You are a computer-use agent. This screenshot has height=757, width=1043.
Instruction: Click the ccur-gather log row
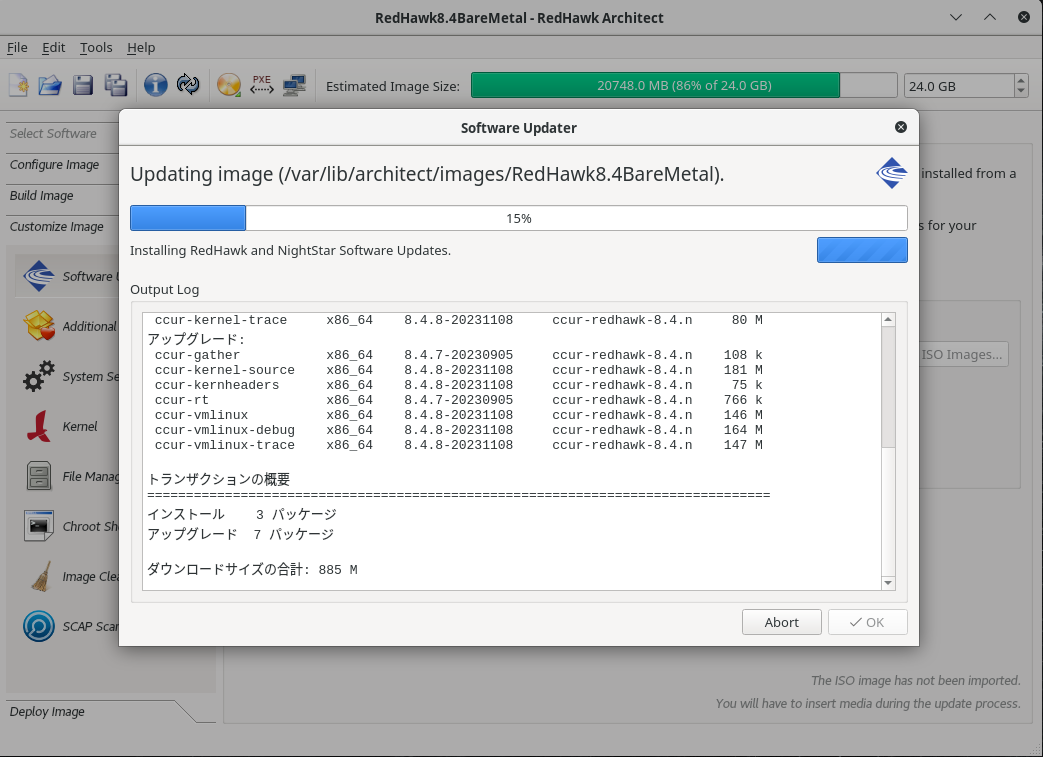[x=458, y=355]
